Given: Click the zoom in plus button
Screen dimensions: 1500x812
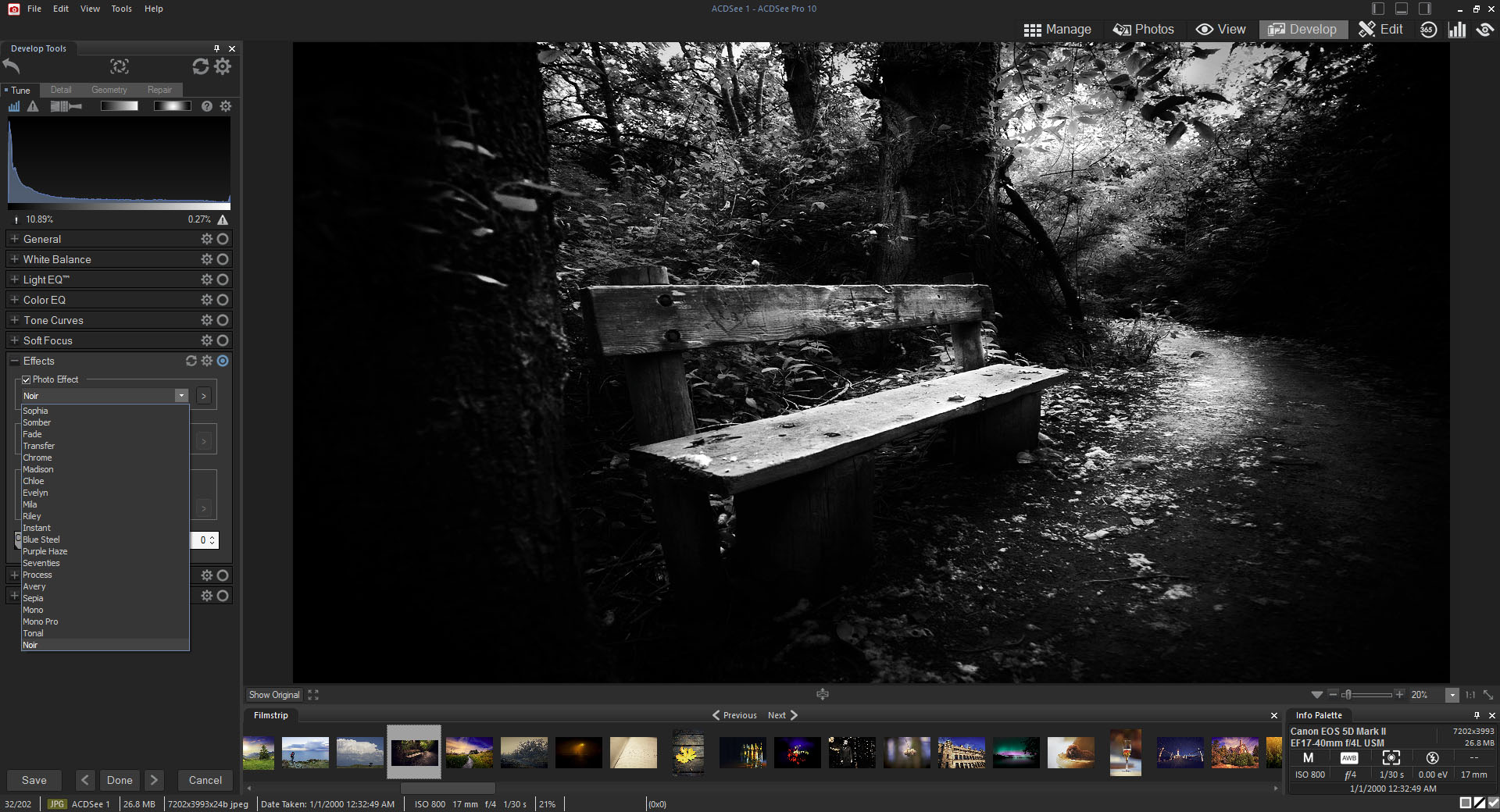Looking at the screenshot, I should (x=1399, y=694).
